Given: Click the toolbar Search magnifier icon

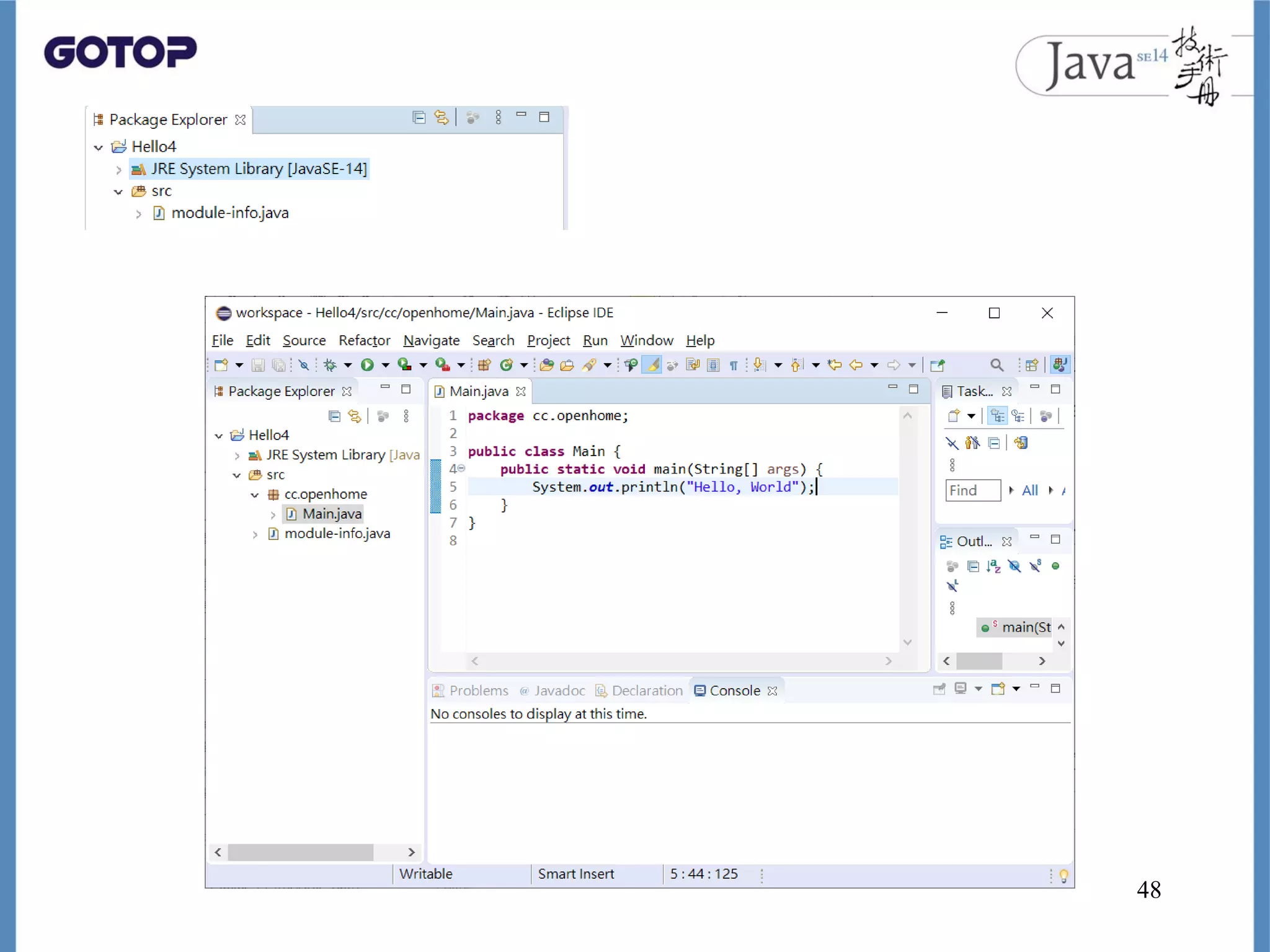Looking at the screenshot, I should (997, 365).
